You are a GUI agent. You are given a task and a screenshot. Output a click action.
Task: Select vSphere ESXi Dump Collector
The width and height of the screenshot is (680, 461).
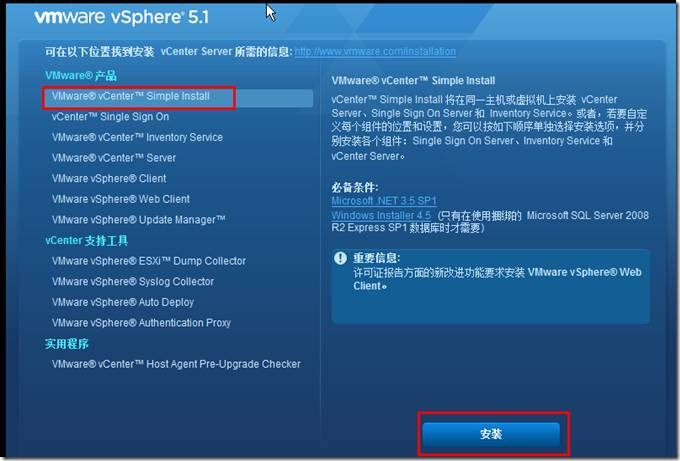click(x=149, y=261)
